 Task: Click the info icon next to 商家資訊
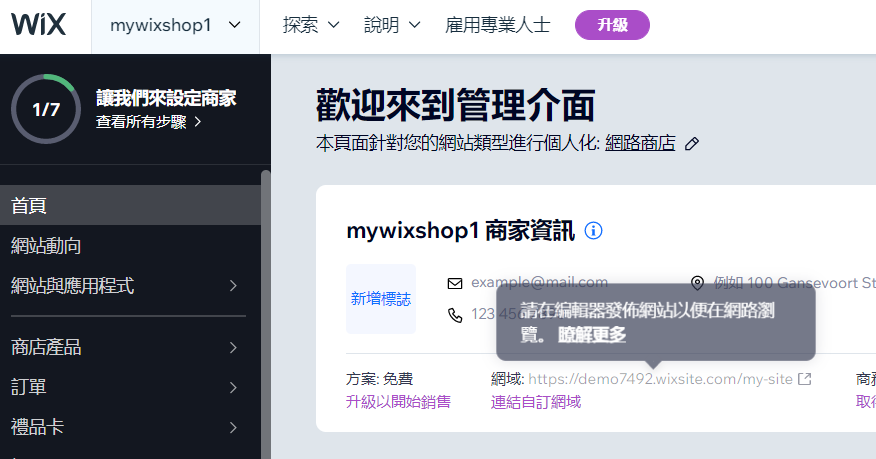(593, 231)
